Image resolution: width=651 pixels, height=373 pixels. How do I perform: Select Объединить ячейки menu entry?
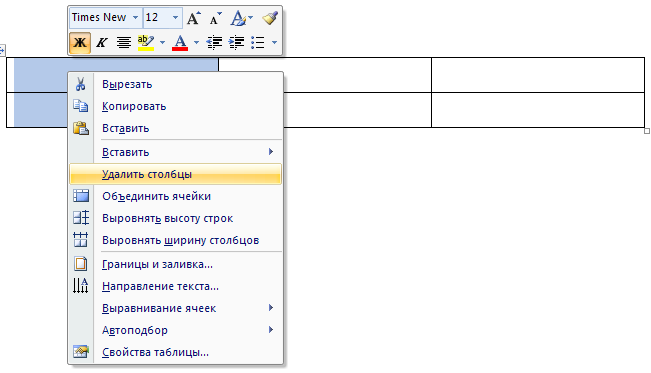(176, 196)
